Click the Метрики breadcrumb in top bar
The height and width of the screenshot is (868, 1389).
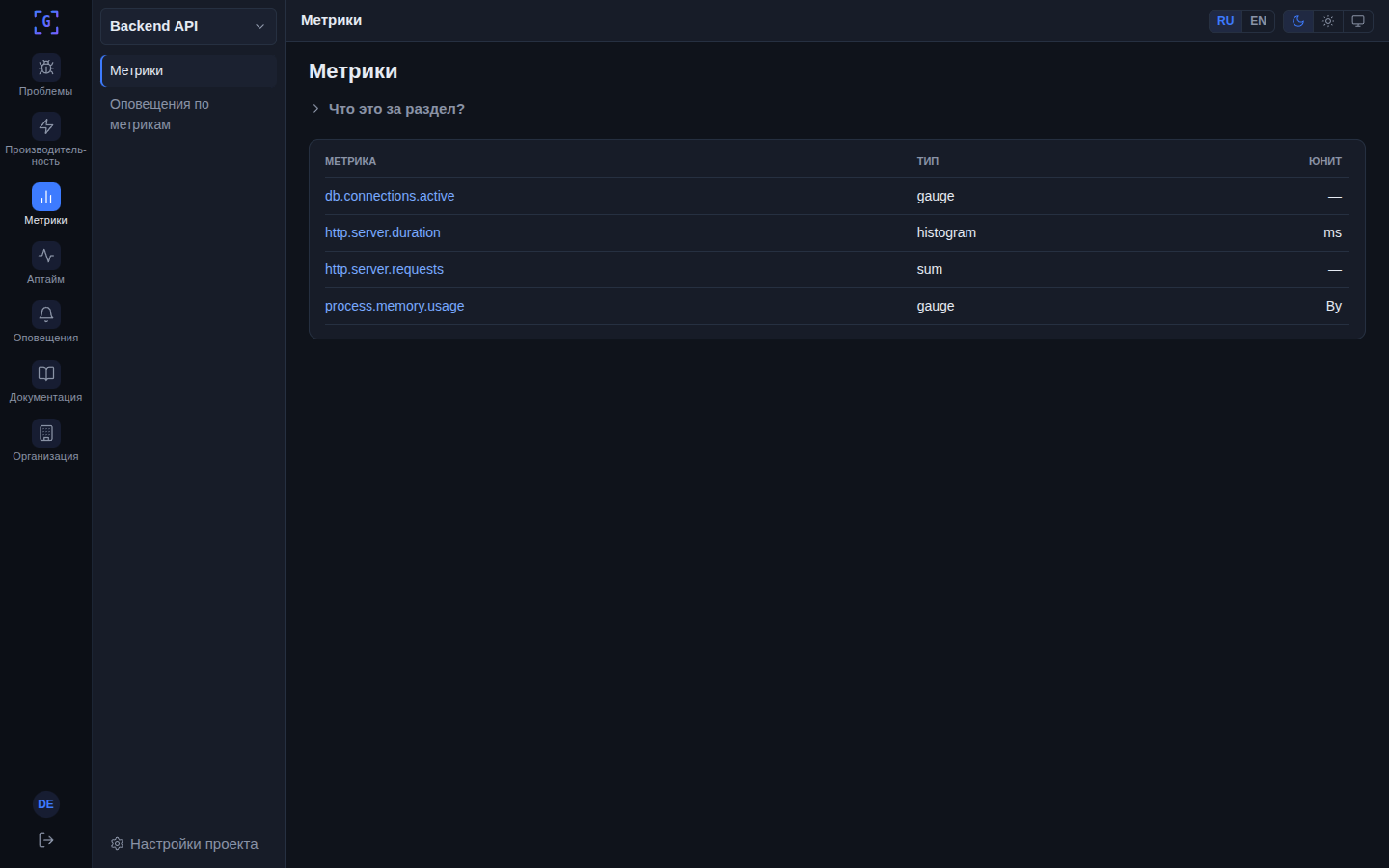tap(331, 20)
